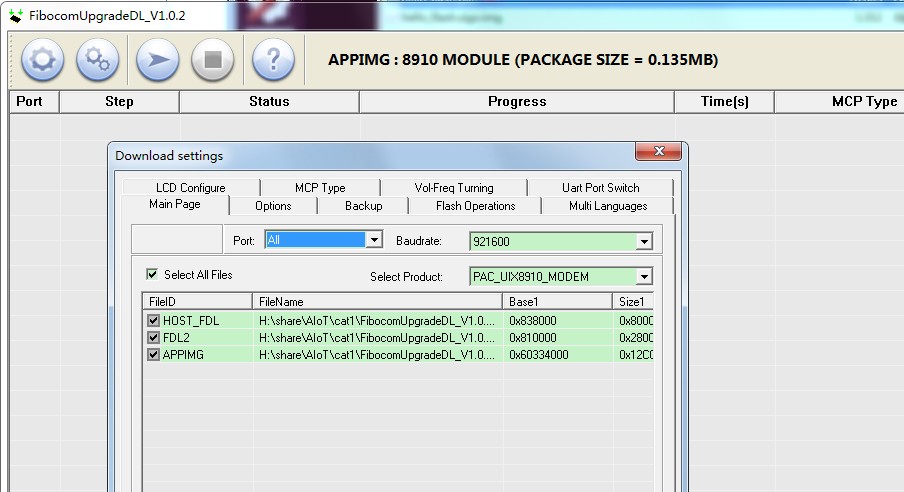
Task: Switch to the Flash Operations tab
Action: pyautogui.click(x=475, y=206)
